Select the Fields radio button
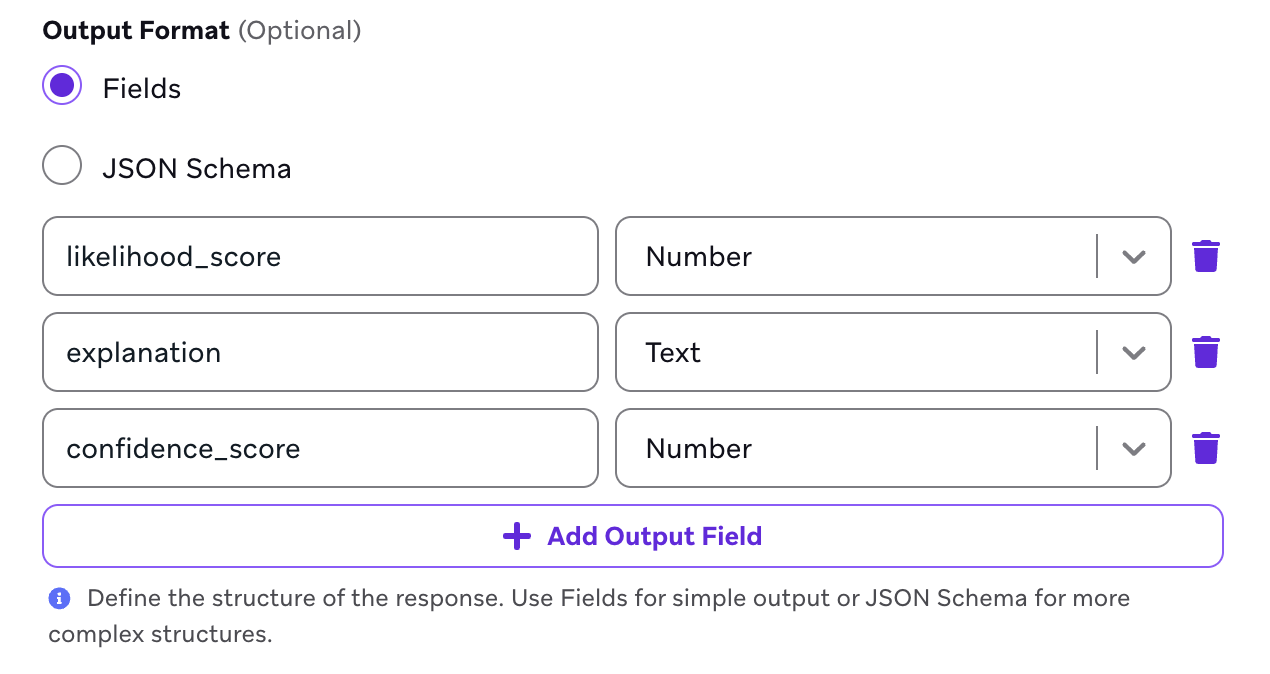1270x674 pixels. coord(62,87)
